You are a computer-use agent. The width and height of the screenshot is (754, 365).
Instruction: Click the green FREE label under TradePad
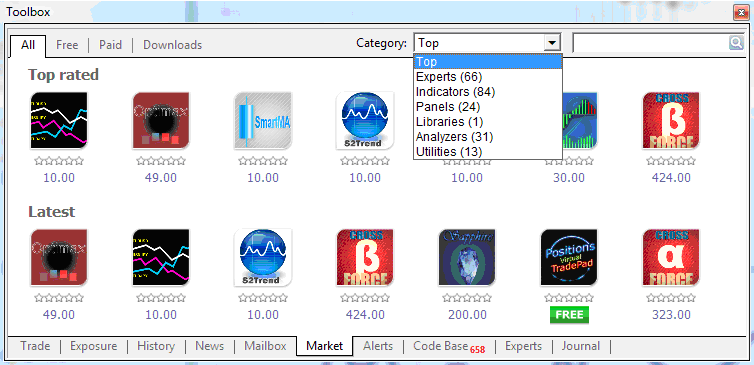click(x=569, y=315)
